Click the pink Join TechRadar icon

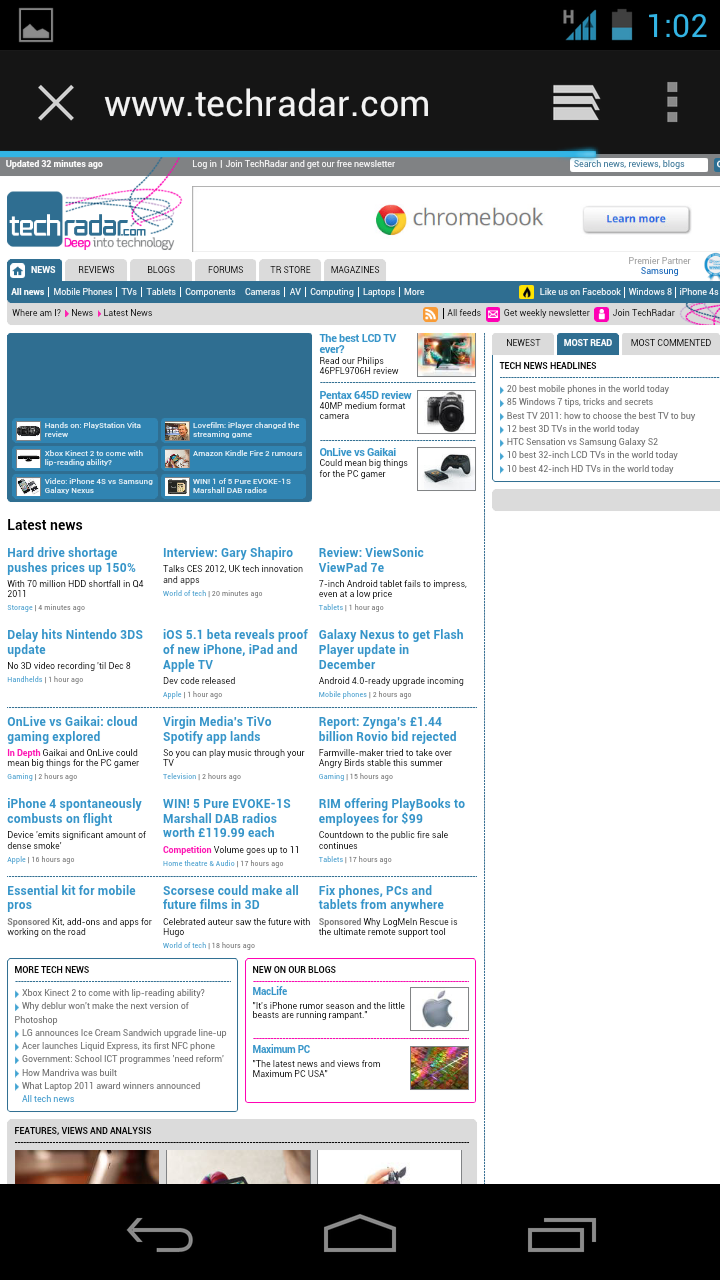pyautogui.click(x=601, y=314)
